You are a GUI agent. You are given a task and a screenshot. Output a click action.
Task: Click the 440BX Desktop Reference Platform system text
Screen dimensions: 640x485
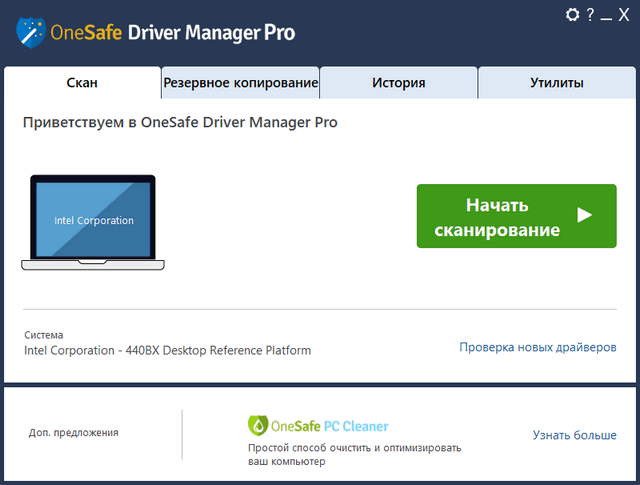pyautogui.click(x=167, y=351)
